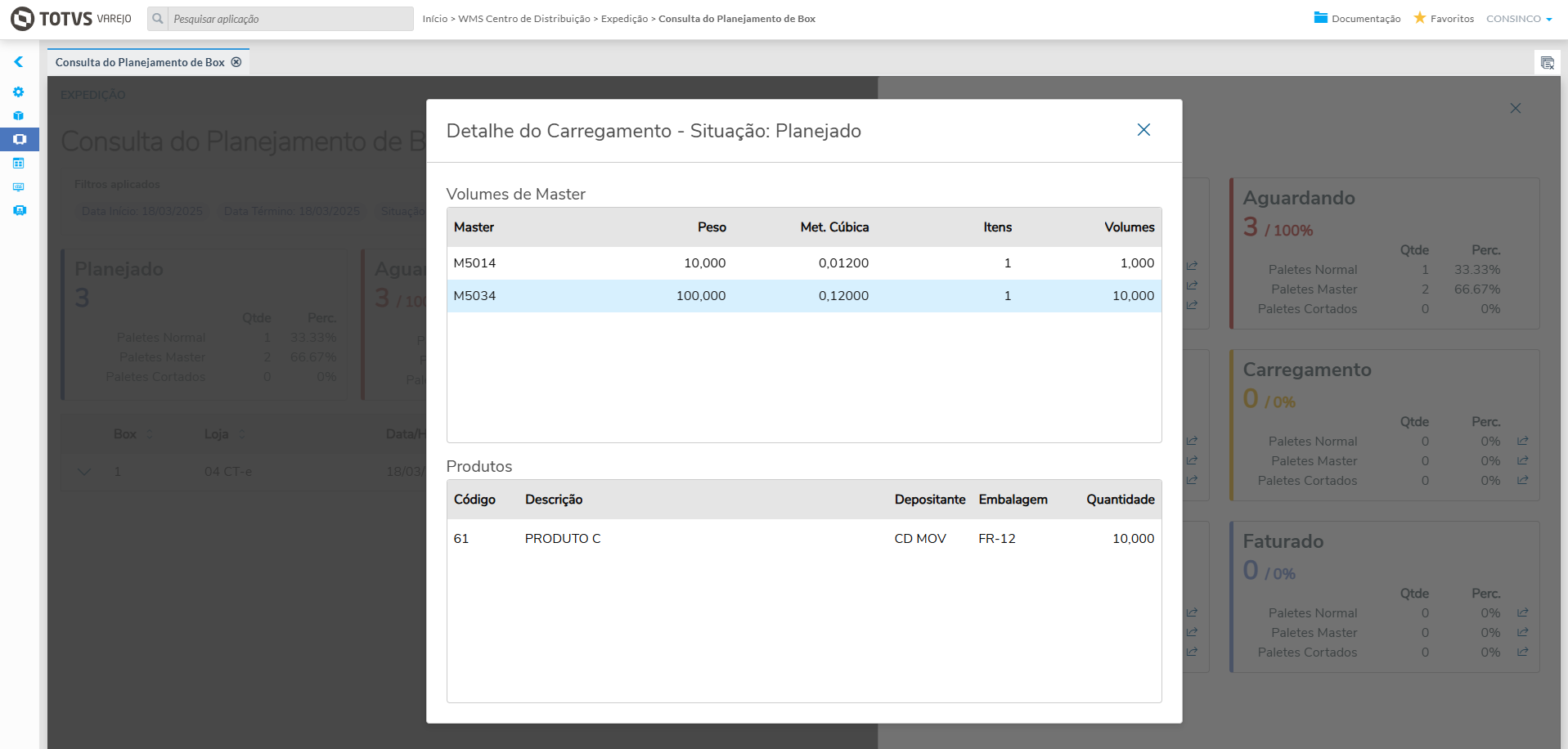Select the PRODUTO C product row
The image size is (1568, 749).
[x=803, y=539]
